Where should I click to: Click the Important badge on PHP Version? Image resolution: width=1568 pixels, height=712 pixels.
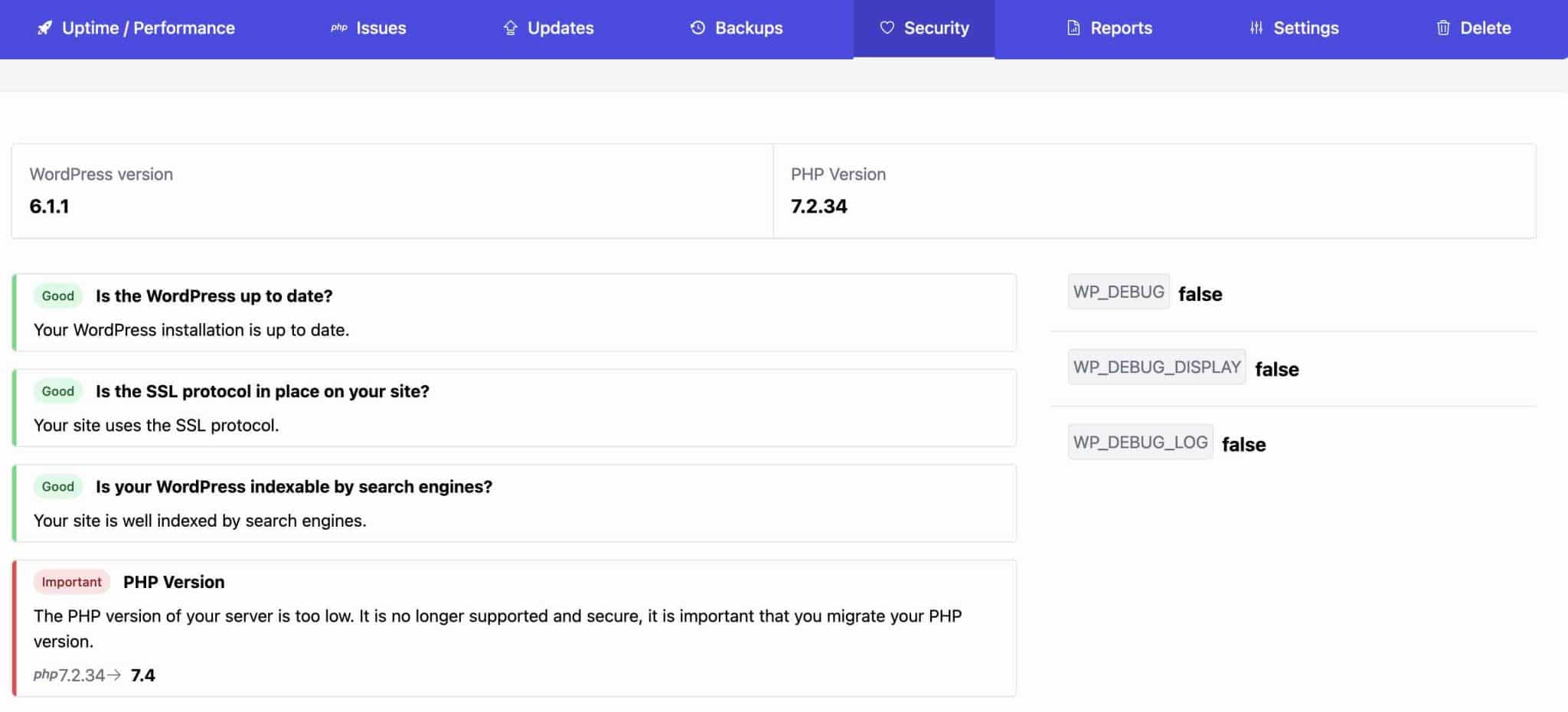click(71, 582)
